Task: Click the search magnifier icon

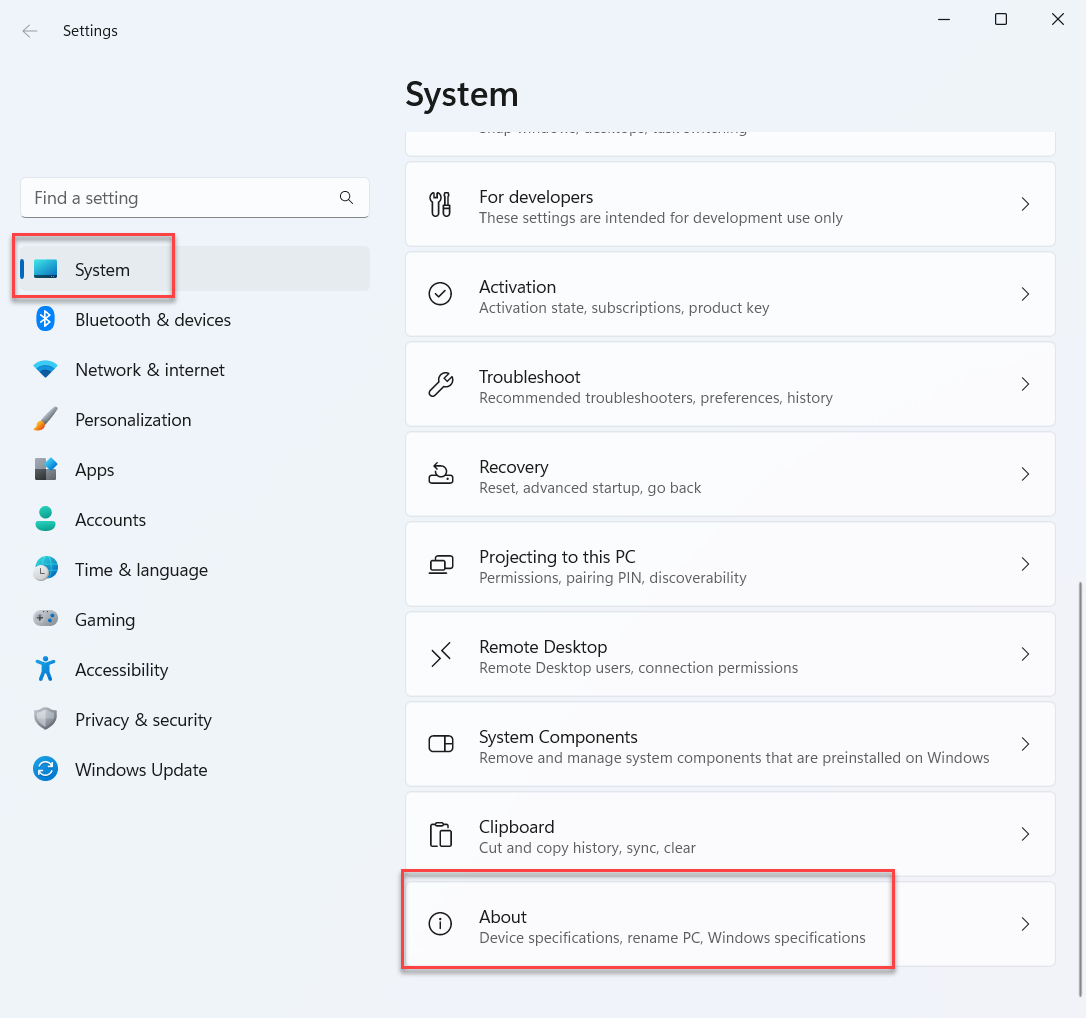Action: 346,198
